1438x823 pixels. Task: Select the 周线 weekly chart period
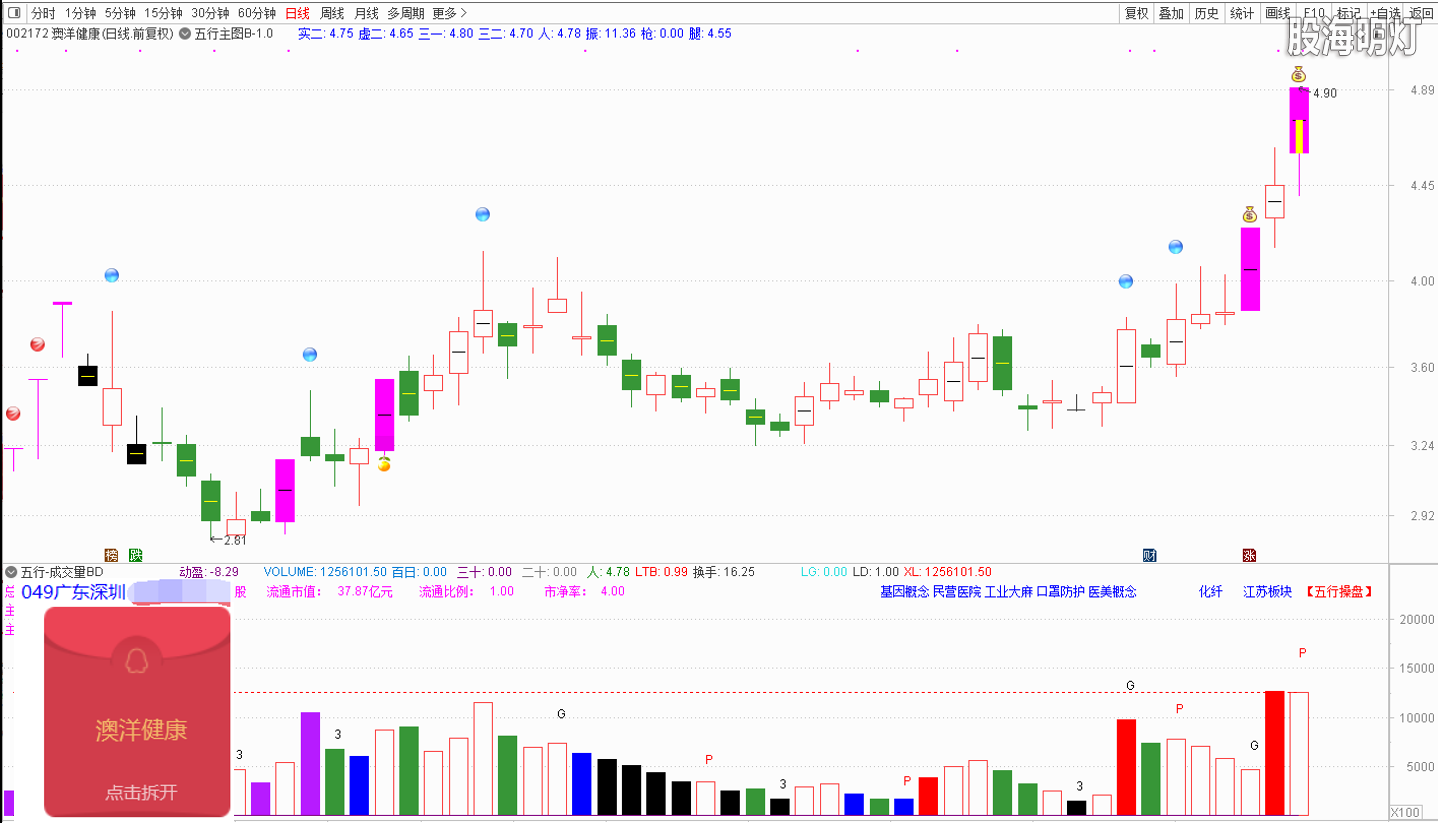tap(332, 13)
